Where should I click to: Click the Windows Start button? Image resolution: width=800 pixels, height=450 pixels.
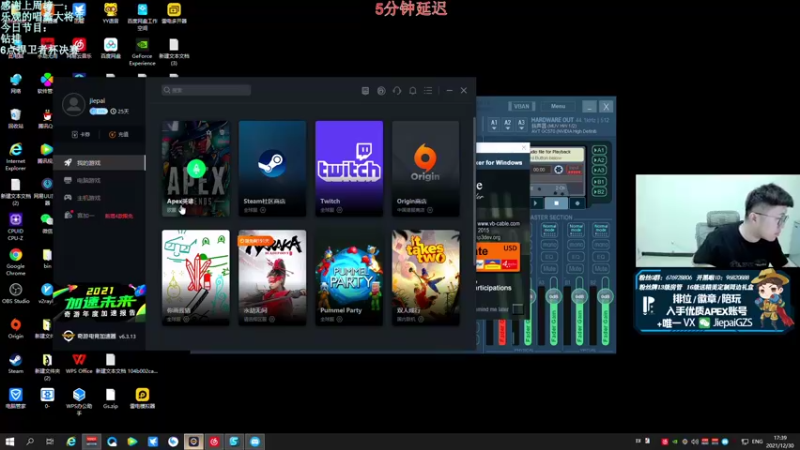point(10,441)
